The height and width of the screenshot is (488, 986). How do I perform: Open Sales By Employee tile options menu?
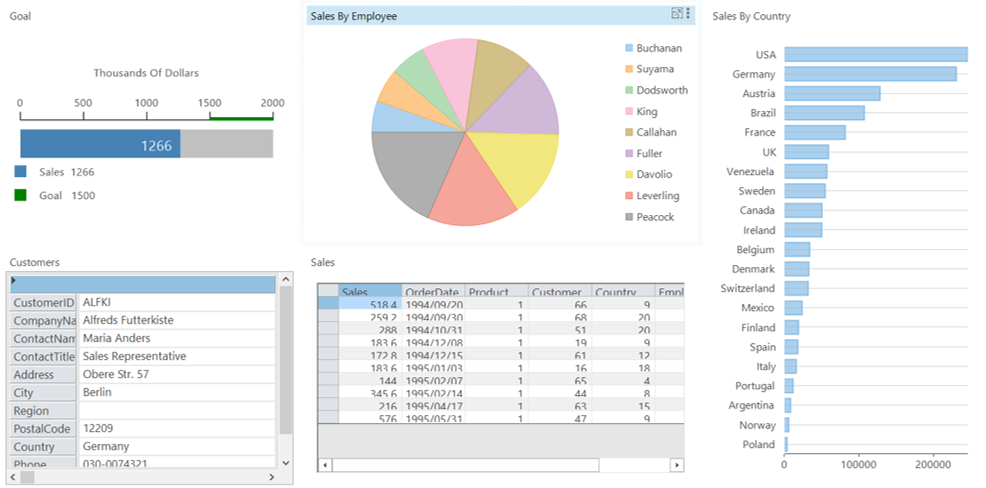(x=688, y=13)
